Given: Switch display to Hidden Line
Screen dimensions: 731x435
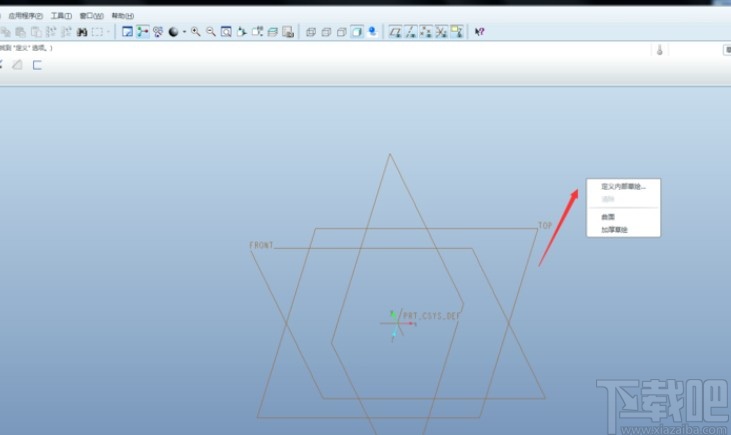Looking at the screenshot, I should [326, 32].
